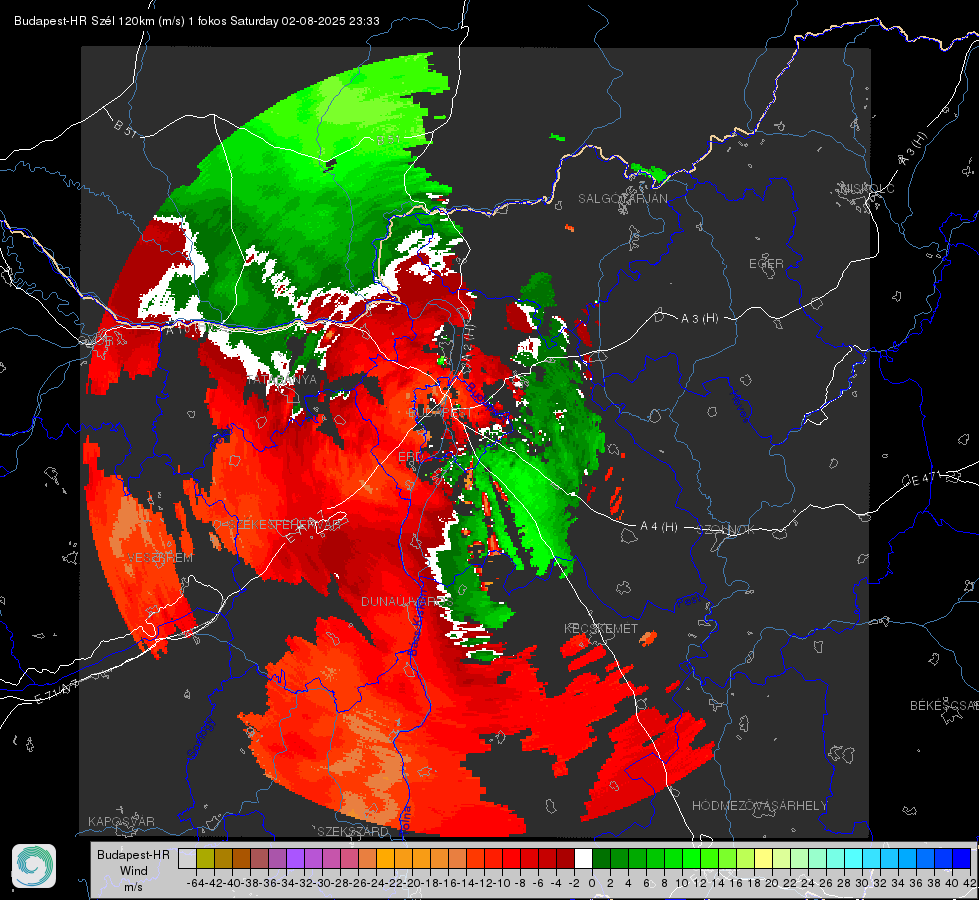Click the A 4 (H) road label
The height and width of the screenshot is (900, 979).
point(659,527)
